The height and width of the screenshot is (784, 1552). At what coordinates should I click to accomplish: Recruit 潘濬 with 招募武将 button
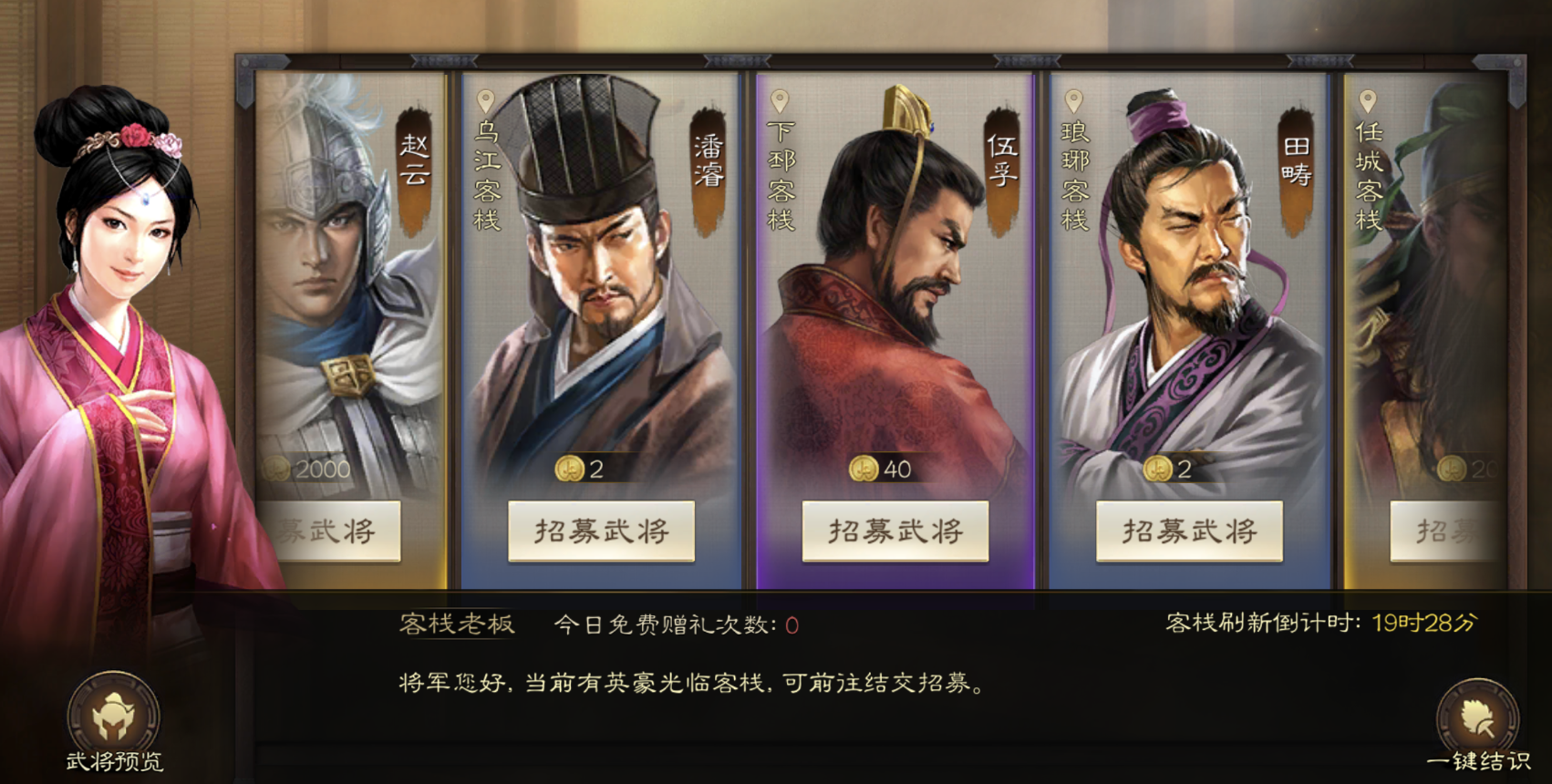pyautogui.click(x=602, y=531)
